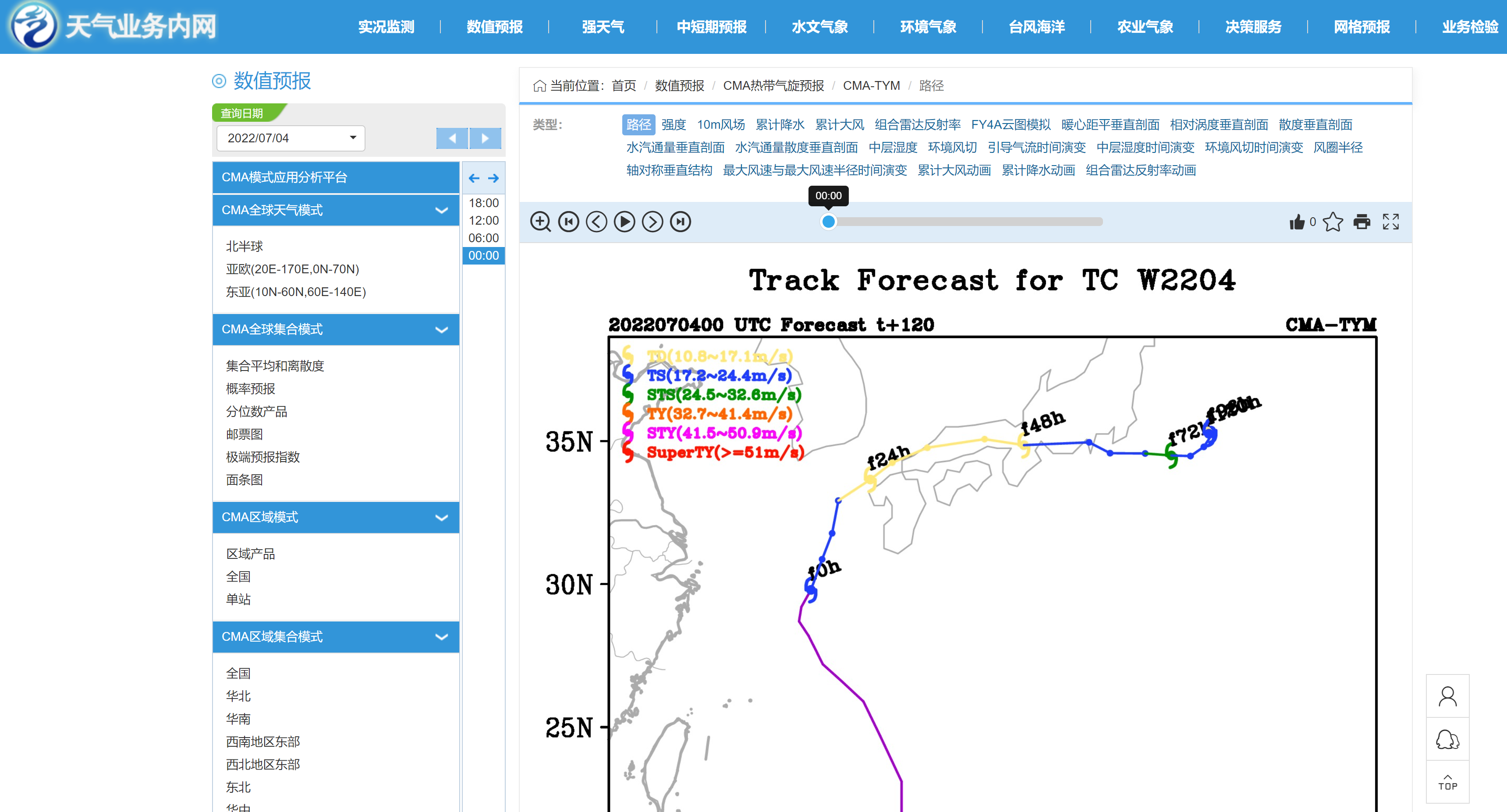Select the 12:00 run time
Viewport: 1507px width, 812px height.
pyautogui.click(x=483, y=220)
